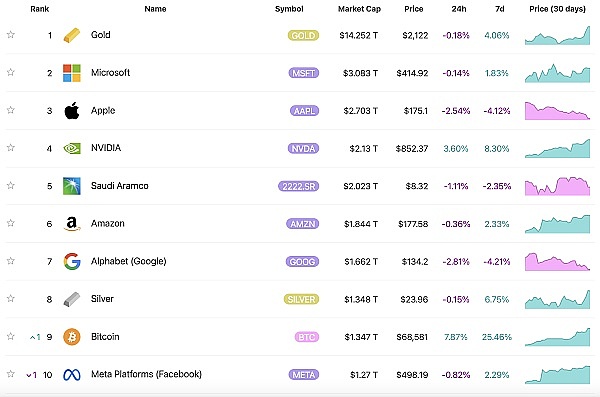Click the NVDA symbol badge
The image size is (600, 397).
pos(303,148)
